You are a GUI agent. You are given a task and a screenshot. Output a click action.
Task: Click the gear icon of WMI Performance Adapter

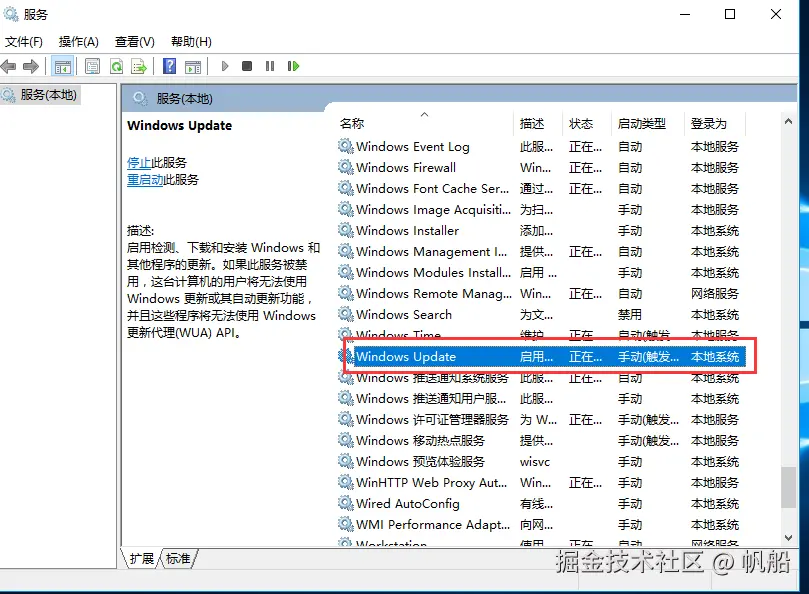point(345,524)
